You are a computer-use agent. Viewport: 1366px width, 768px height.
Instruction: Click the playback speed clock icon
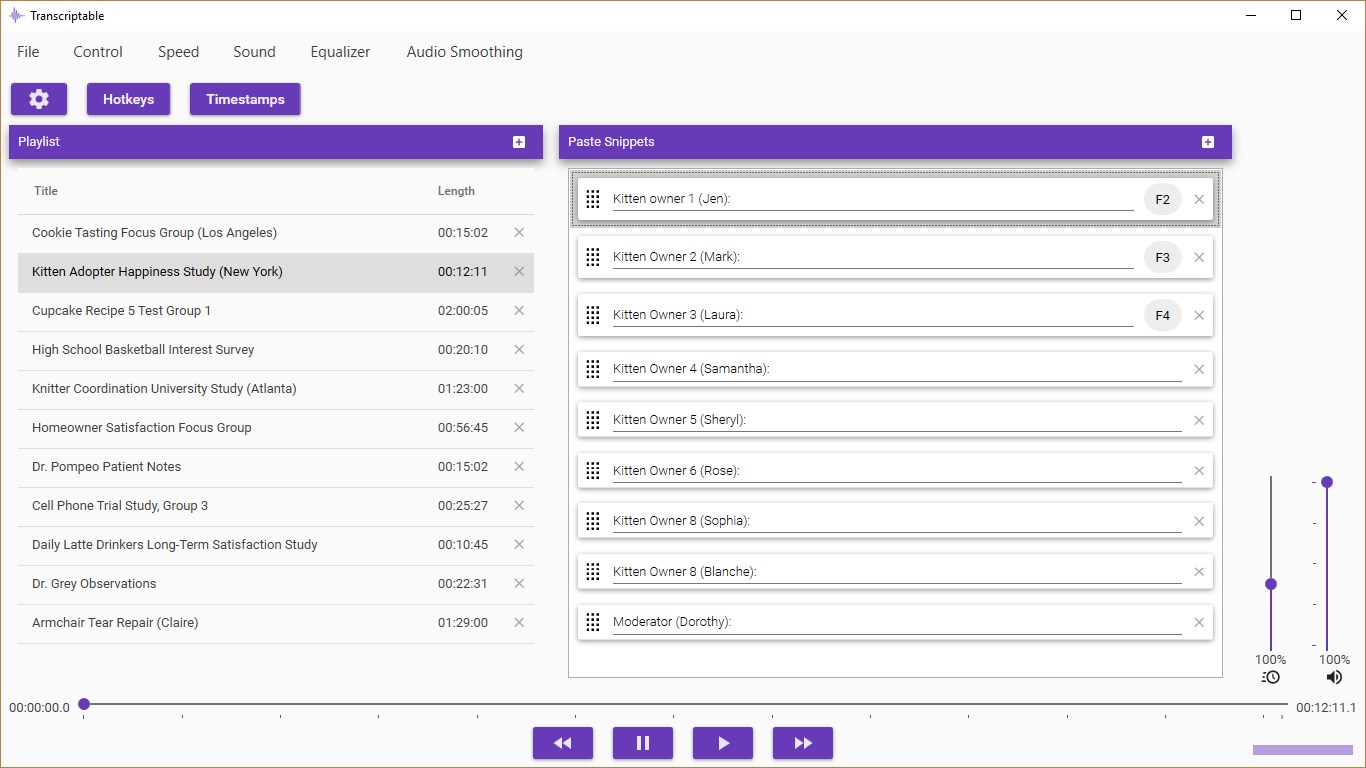pyautogui.click(x=1270, y=677)
